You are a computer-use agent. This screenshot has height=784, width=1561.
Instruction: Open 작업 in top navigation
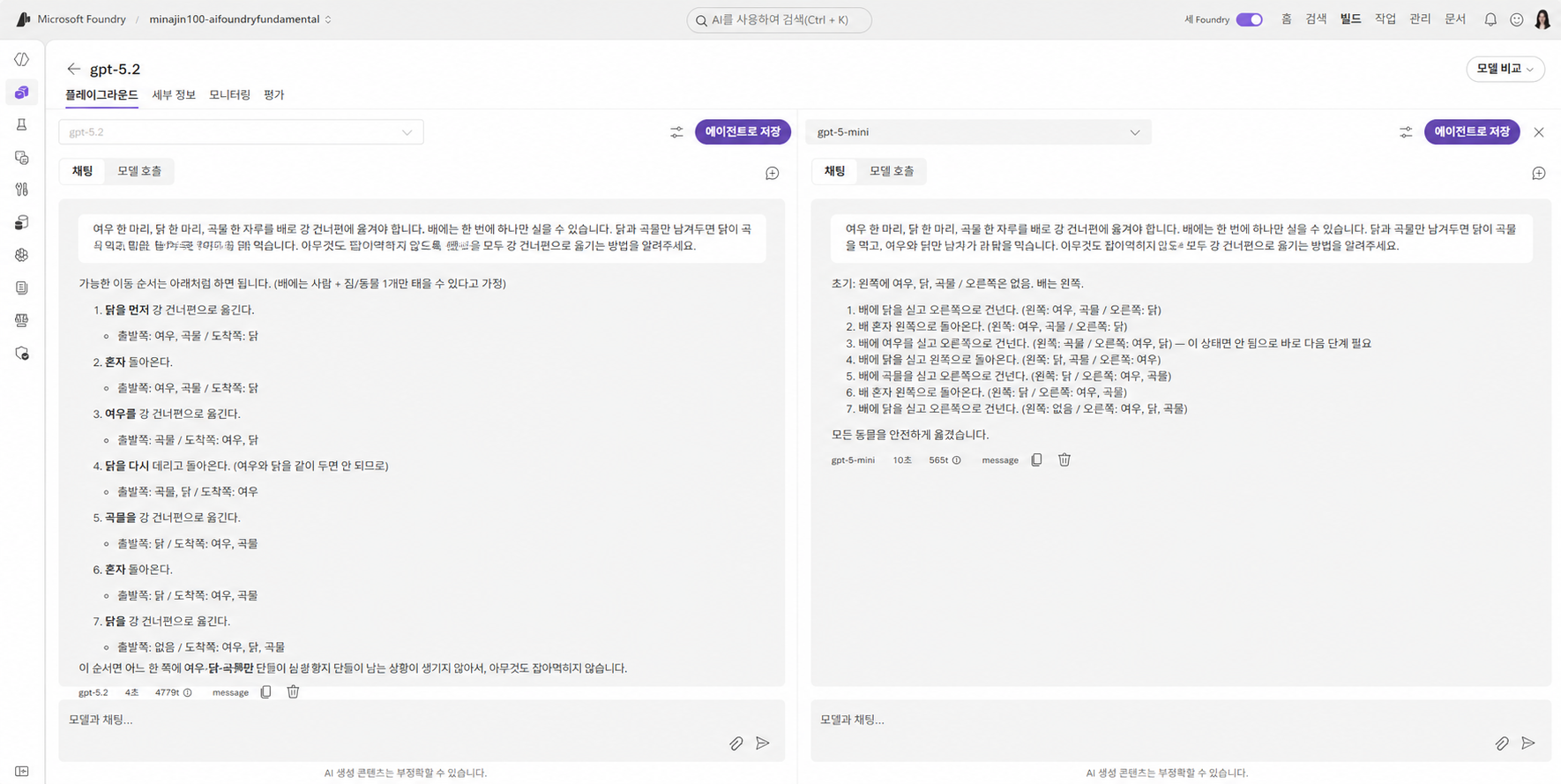[1385, 19]
